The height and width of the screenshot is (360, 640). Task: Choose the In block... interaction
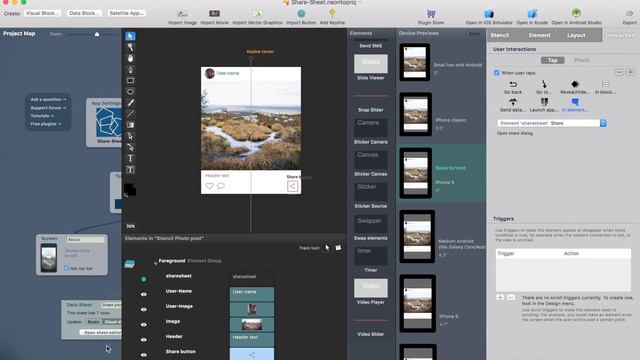point(605,87)
